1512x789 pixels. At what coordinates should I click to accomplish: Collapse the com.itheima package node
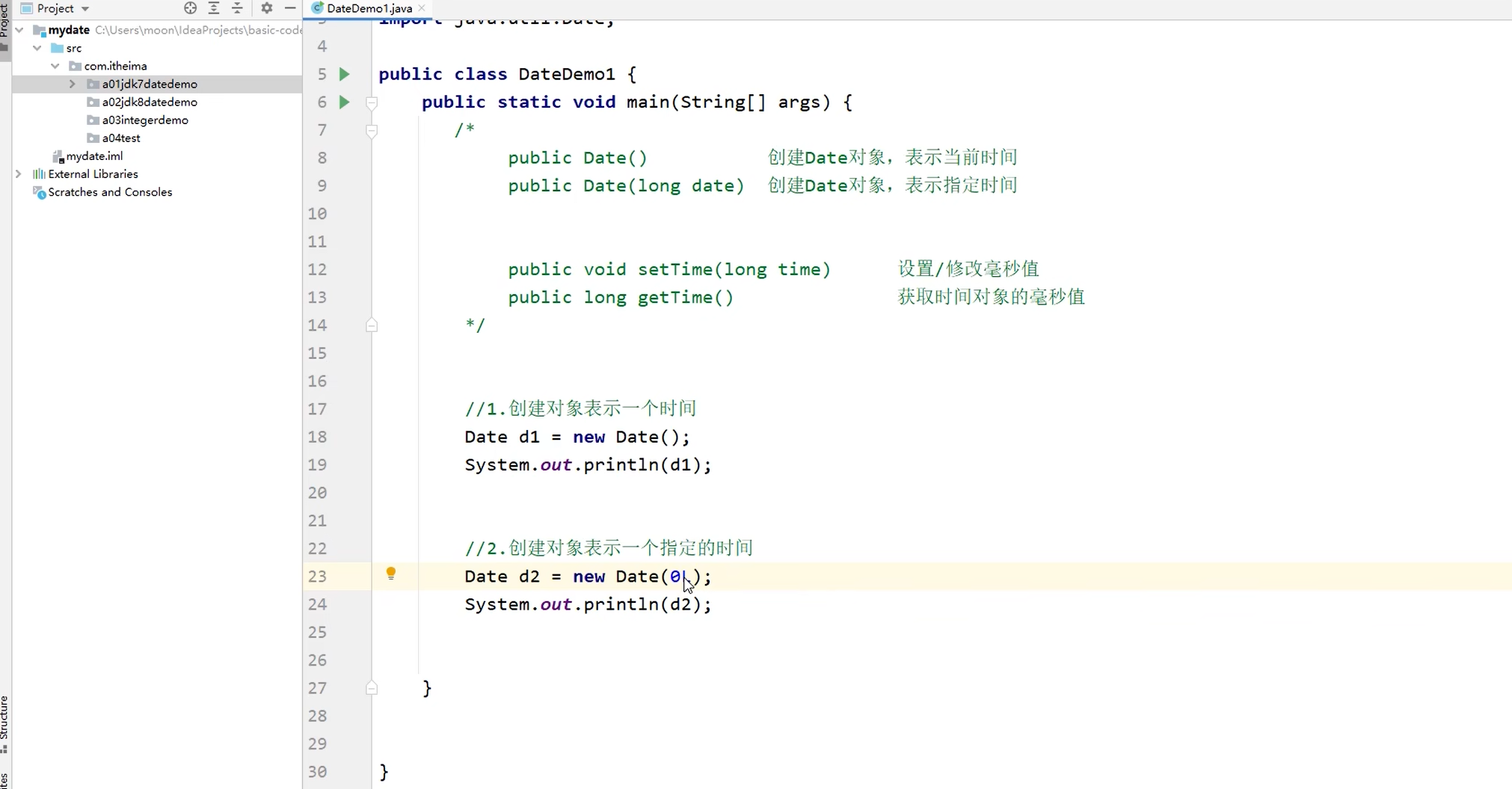[55, 66]
